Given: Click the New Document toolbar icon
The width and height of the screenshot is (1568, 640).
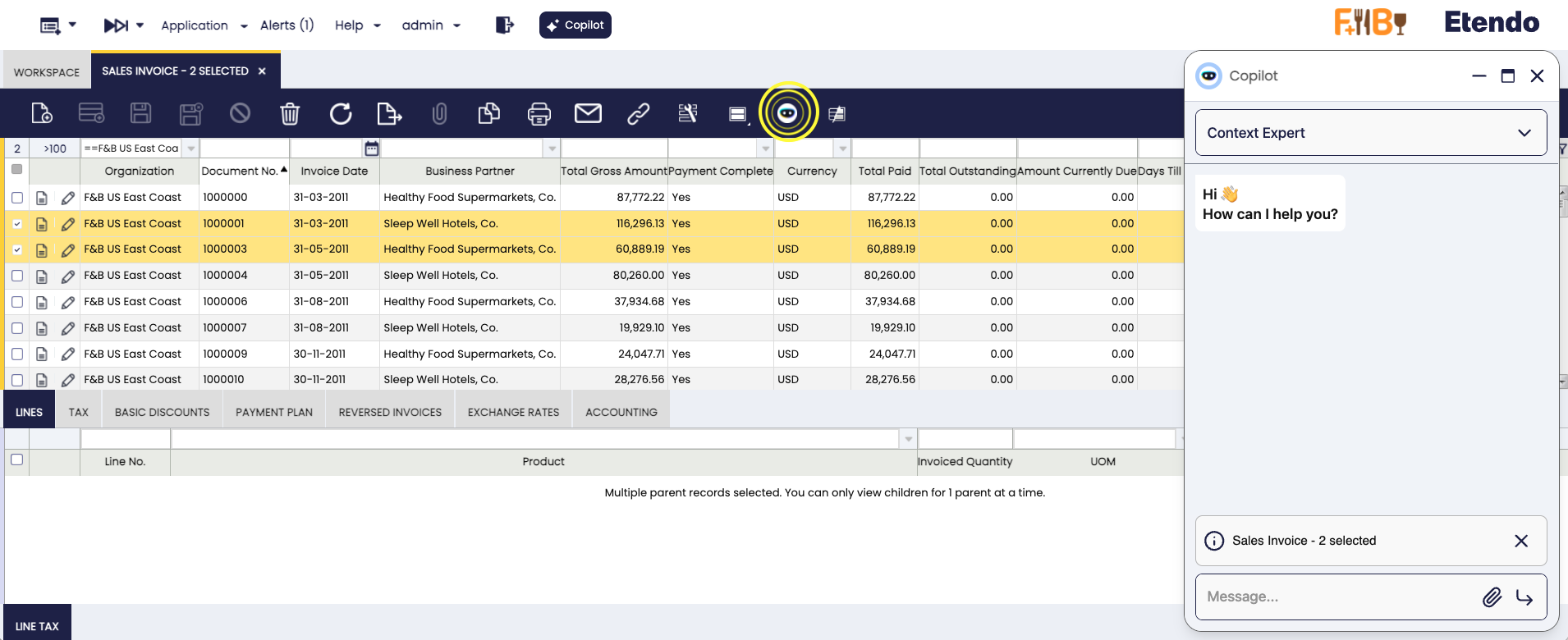Looking at the screenshot, I should tap(42, 113).
